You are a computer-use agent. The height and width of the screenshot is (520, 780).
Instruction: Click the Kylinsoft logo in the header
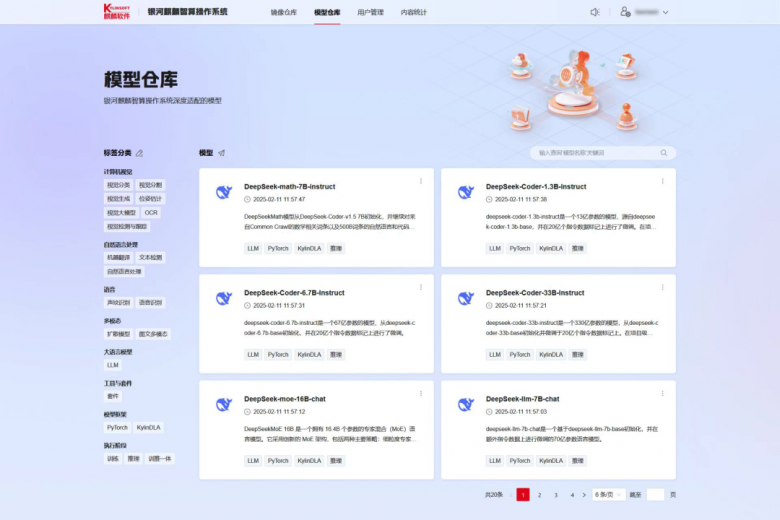coord(117,11)
